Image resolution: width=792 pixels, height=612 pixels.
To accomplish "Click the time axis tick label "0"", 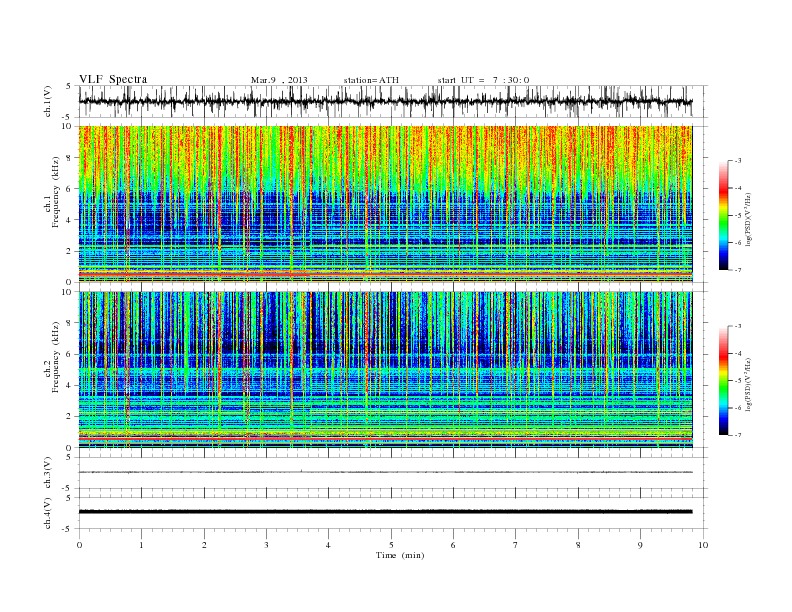I will pos(79,545).
